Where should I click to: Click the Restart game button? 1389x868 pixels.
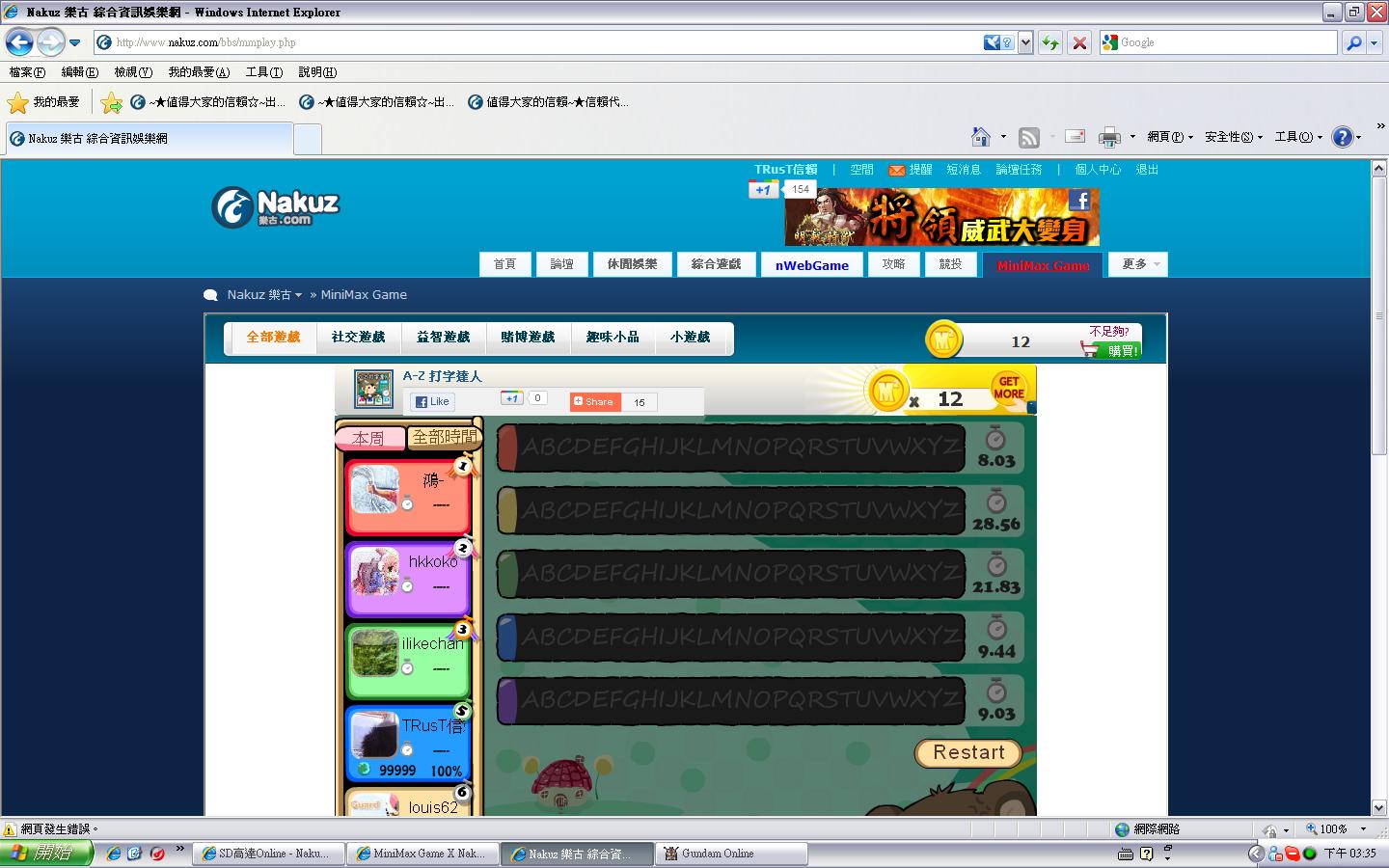(968, 753)
